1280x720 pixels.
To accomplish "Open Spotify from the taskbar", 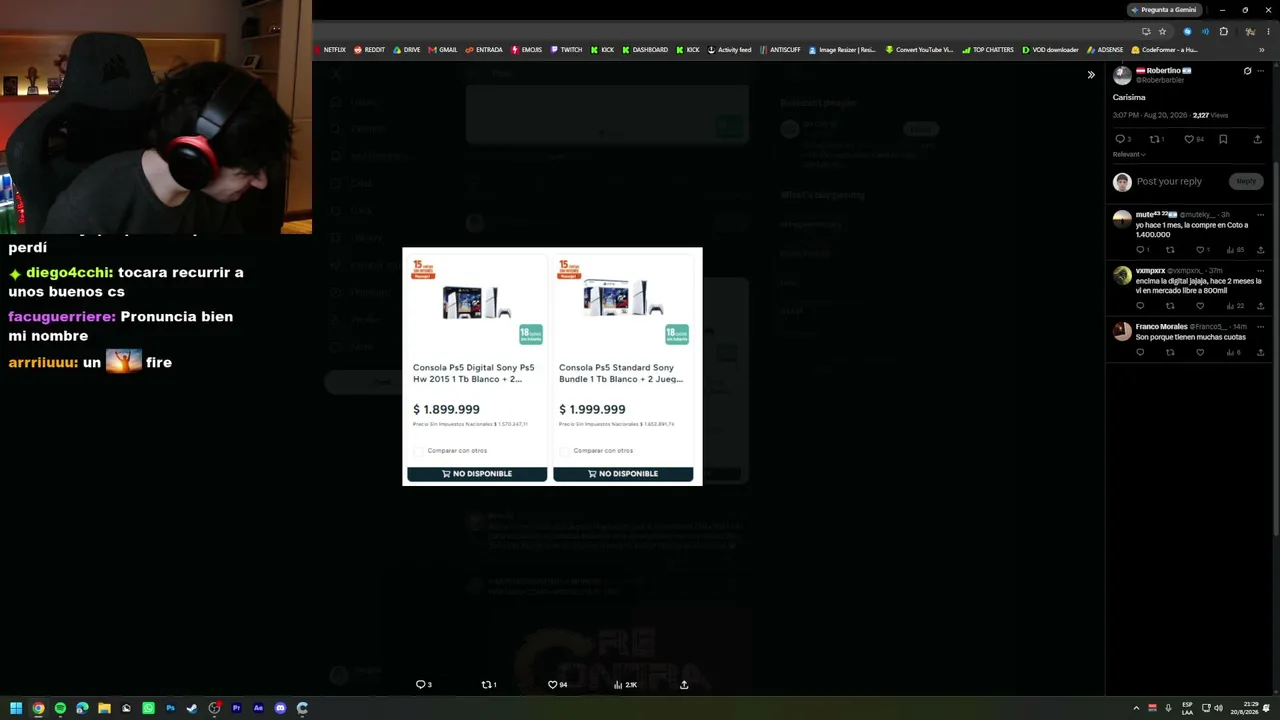I will pos(60,708).
